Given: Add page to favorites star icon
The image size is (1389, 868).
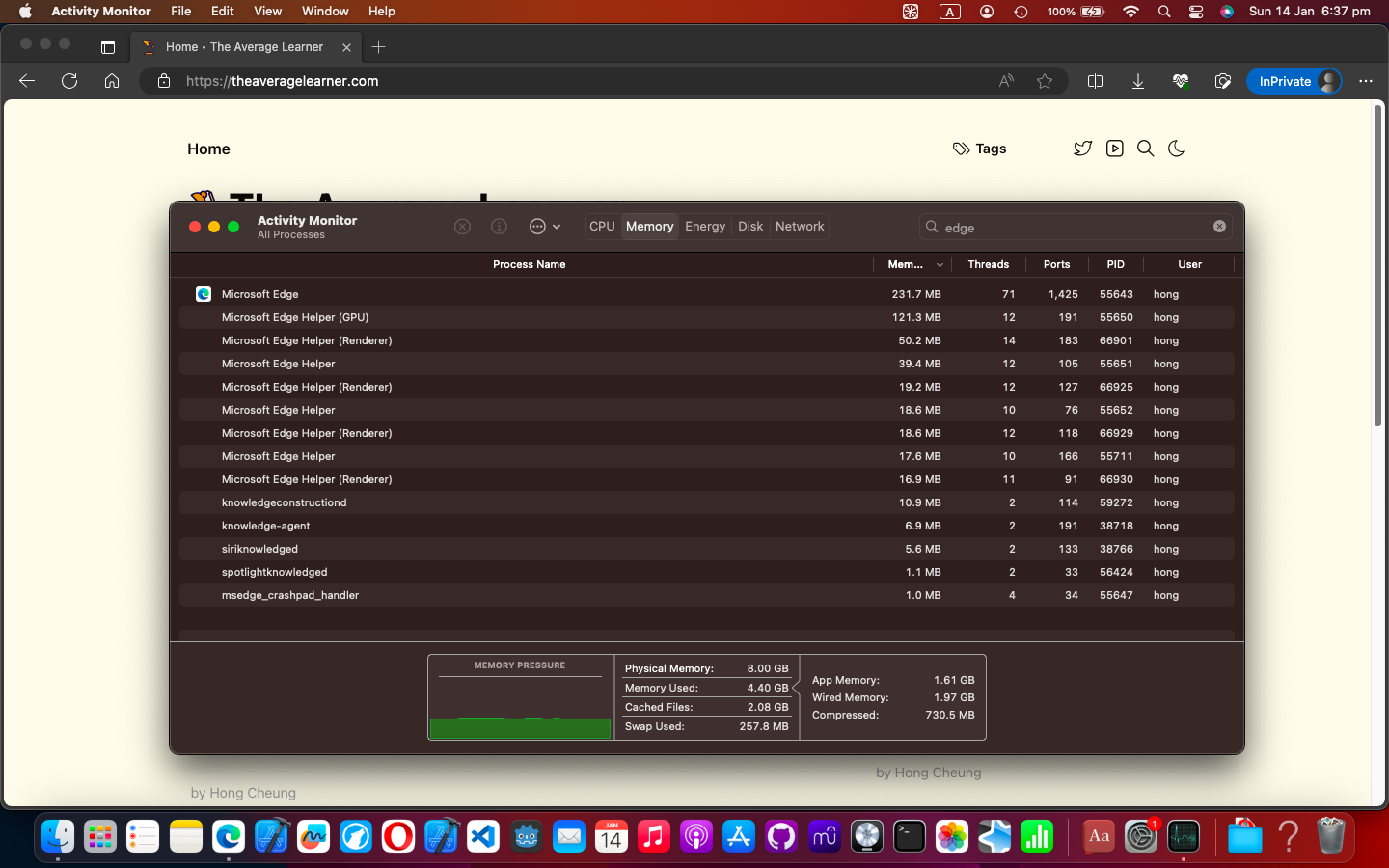Looking at the screenshot, I should 1045,81.
